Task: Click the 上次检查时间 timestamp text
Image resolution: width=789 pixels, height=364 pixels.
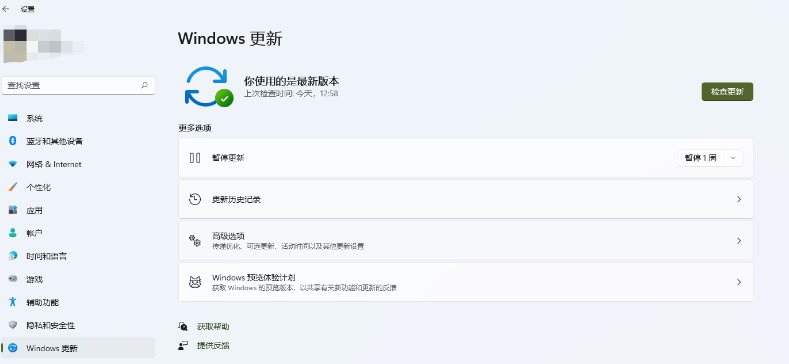Action: (291, 94)
